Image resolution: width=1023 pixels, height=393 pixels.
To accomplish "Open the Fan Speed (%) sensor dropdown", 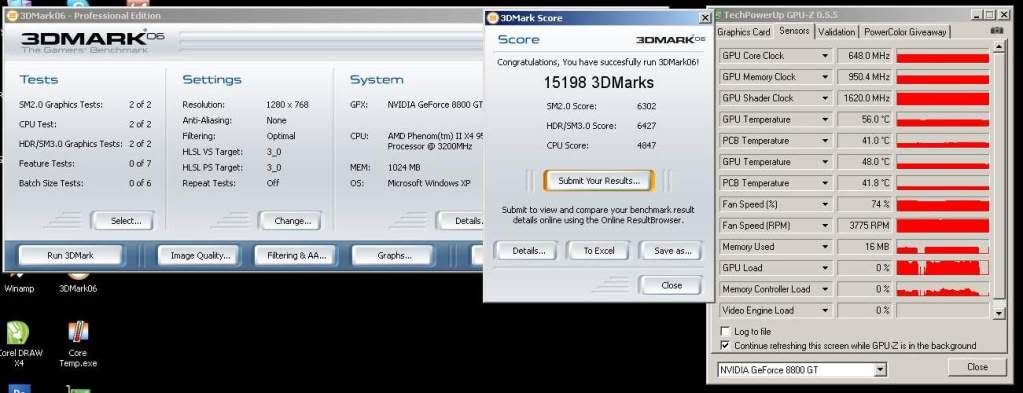I will click(825, 204).
